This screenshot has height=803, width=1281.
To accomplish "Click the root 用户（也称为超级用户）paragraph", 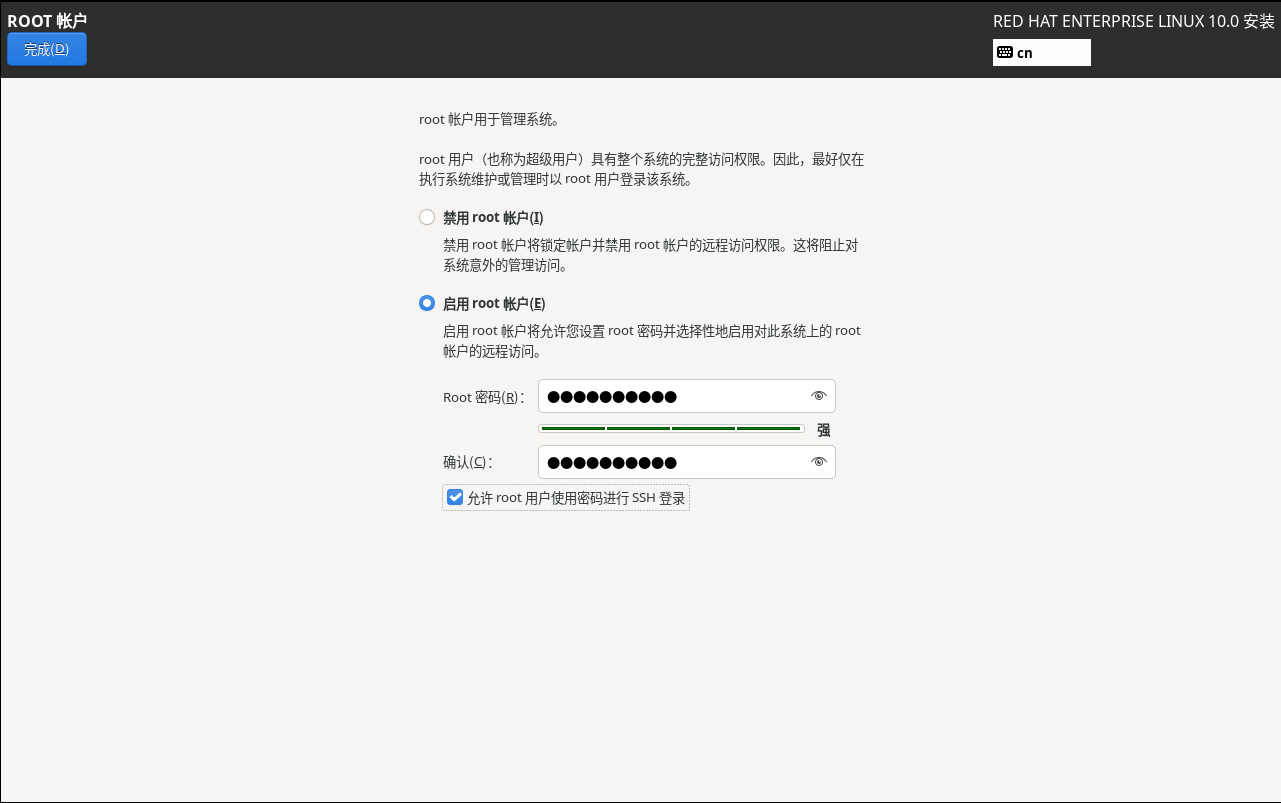I will point(641,170).
